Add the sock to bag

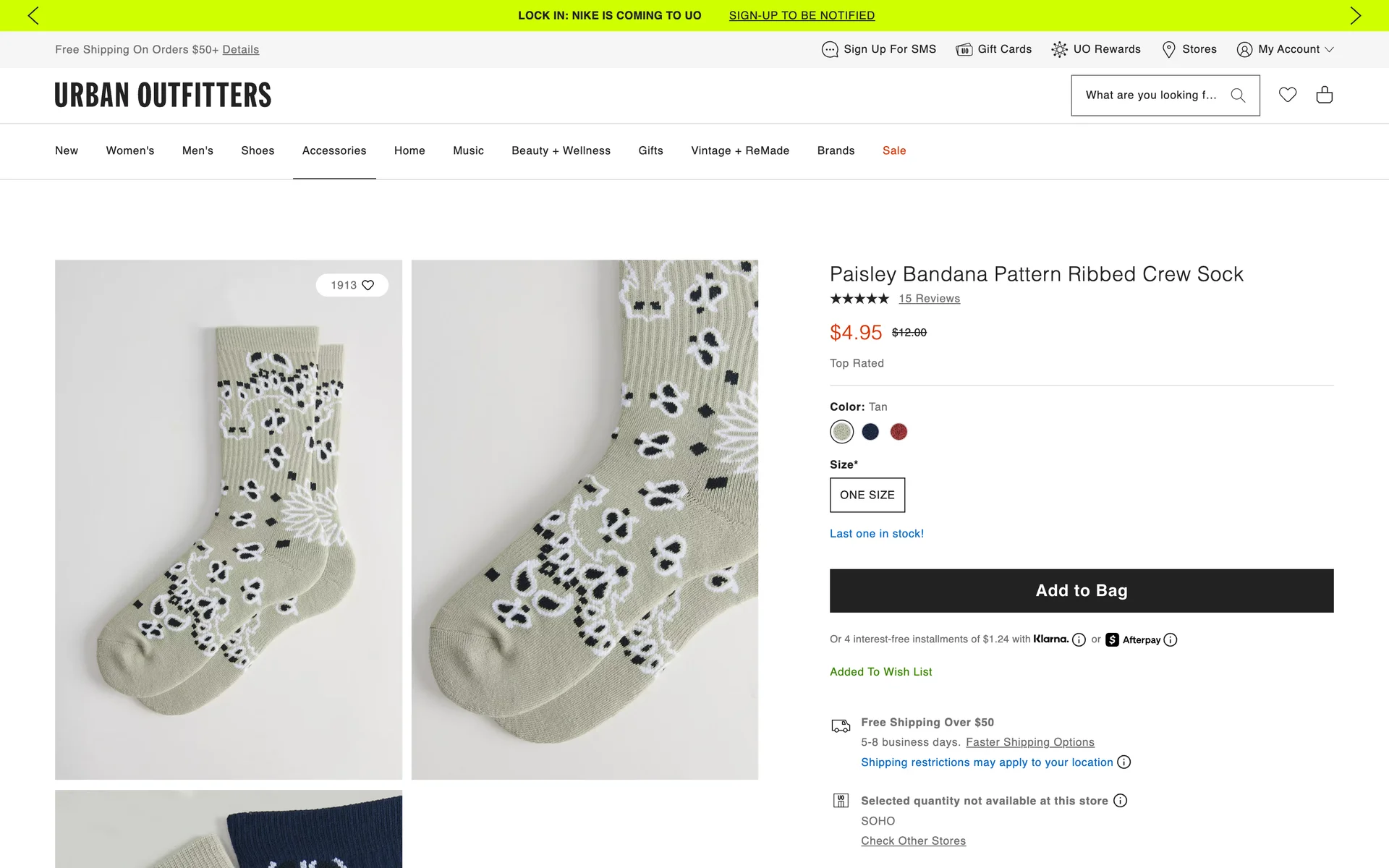coord(1082,590)
